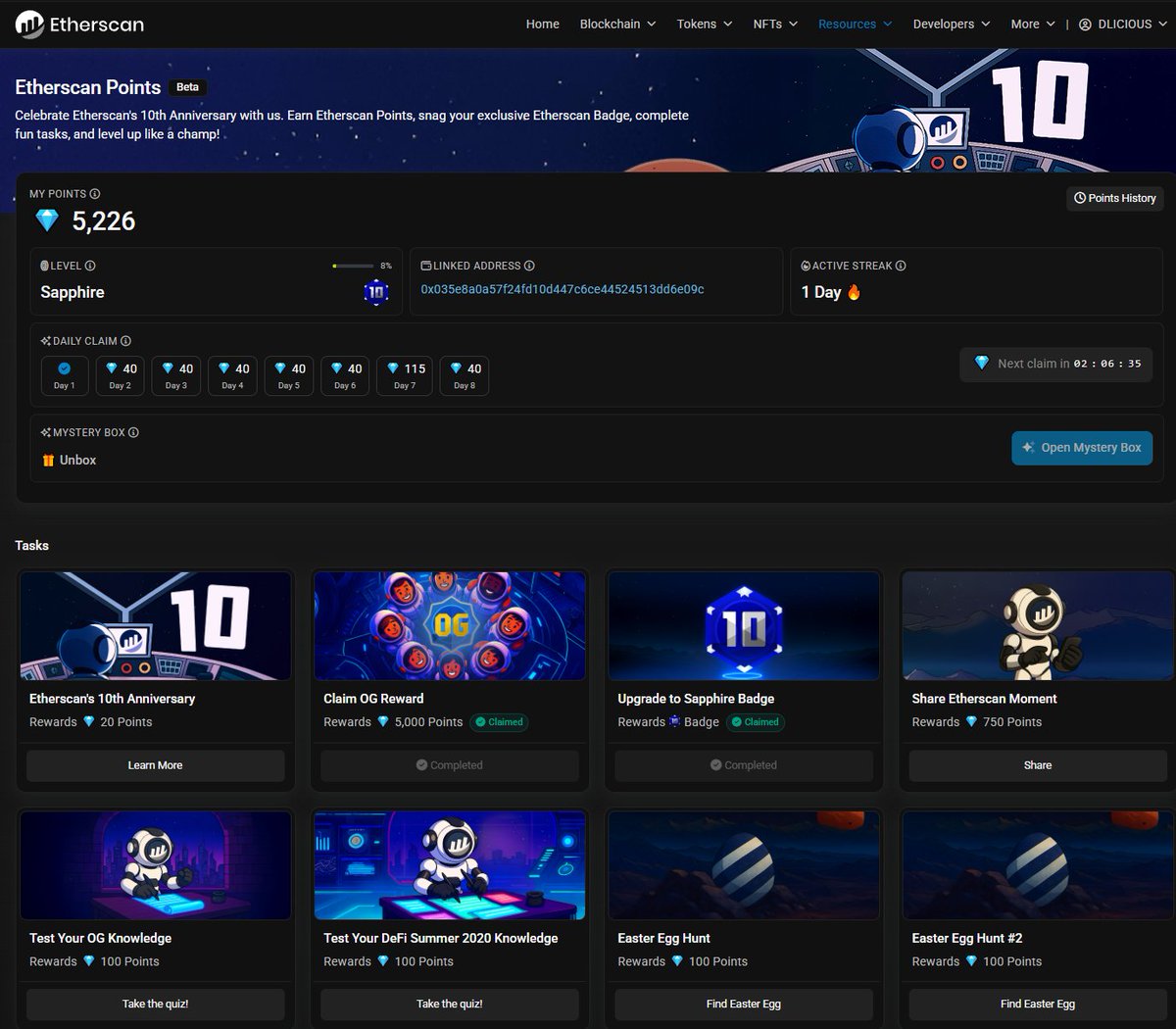The height and width of the screenshot is (1029, 1176).
Task: Open the NFTs dropdown menu
Action: 775,24
